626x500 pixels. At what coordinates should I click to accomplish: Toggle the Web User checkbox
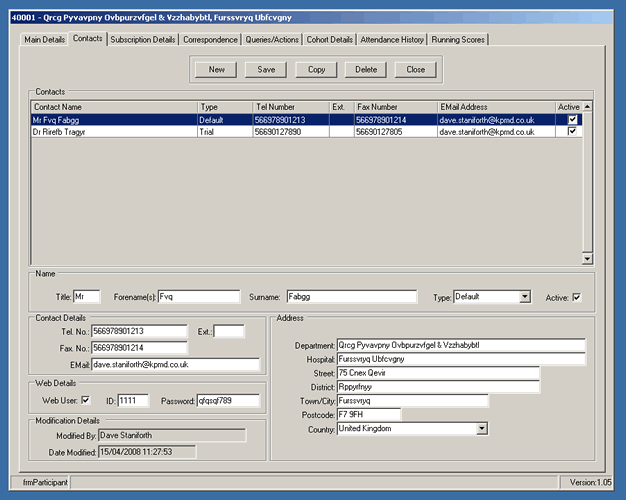point(85,400)
